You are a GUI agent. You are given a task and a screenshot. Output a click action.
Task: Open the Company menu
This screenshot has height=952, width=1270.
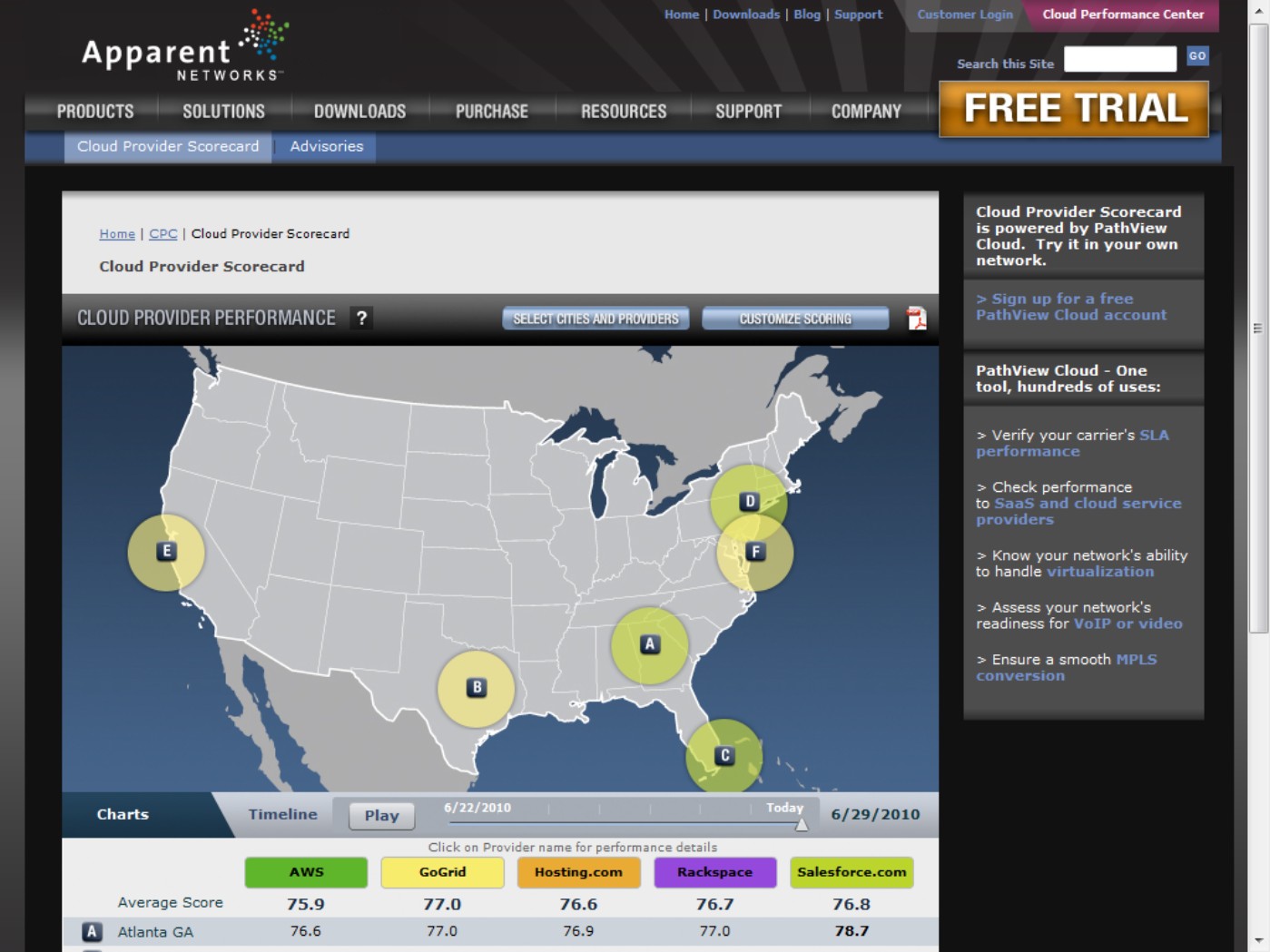pos(866,112)
